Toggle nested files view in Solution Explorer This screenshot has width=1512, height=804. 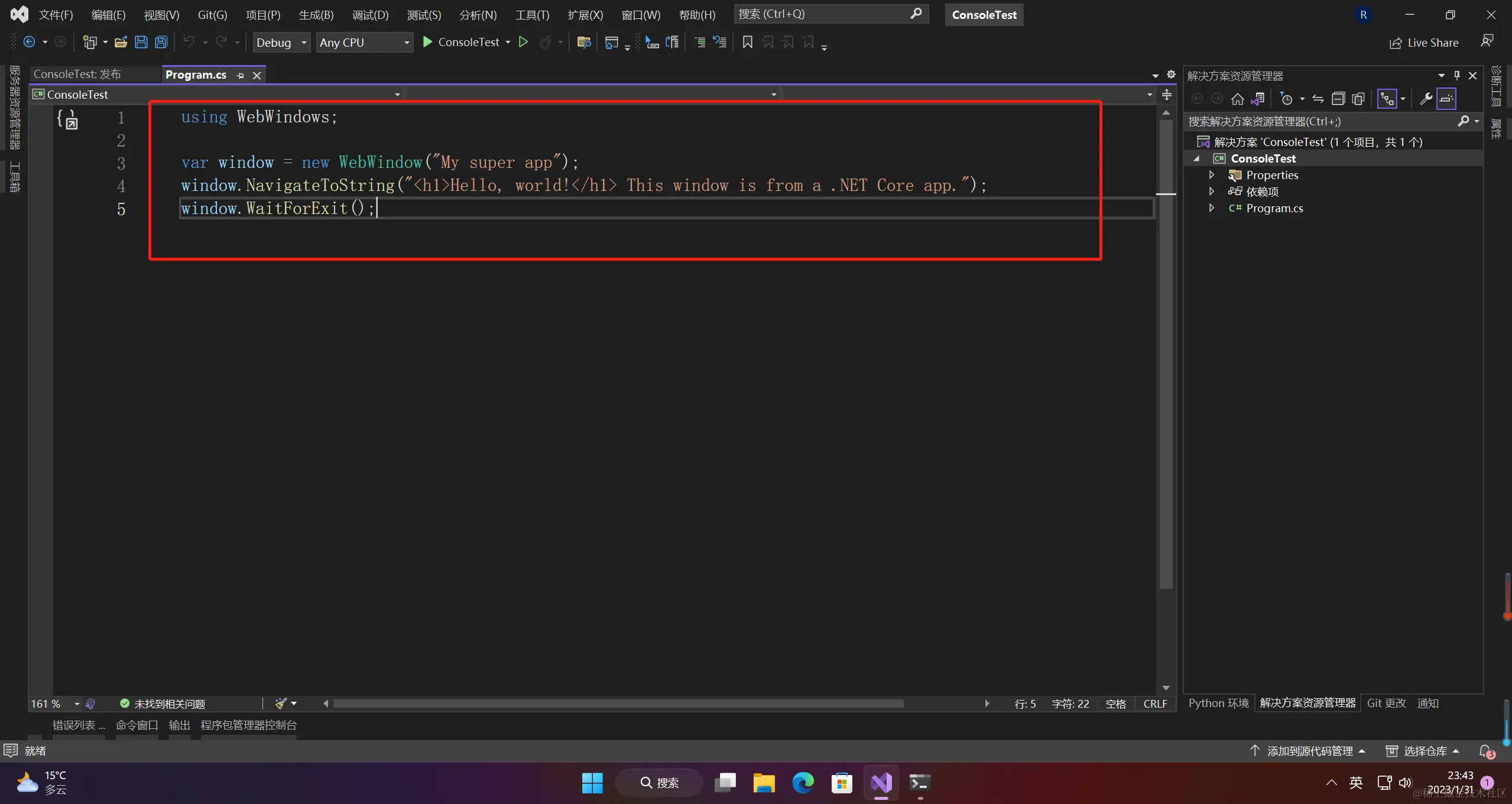coord(1387,99)
